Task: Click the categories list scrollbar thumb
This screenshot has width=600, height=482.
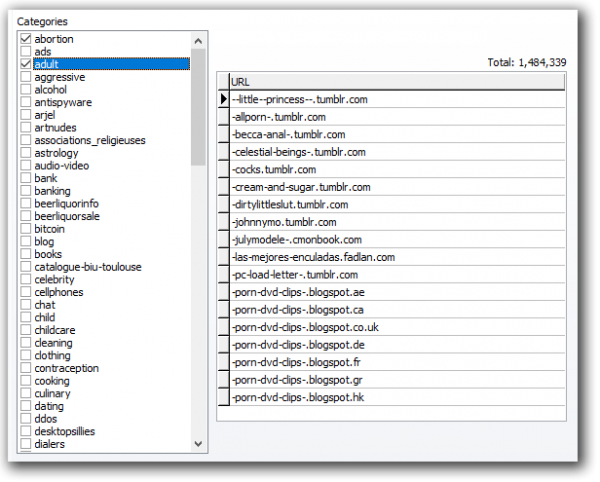Action: click(x=198, y=107)
